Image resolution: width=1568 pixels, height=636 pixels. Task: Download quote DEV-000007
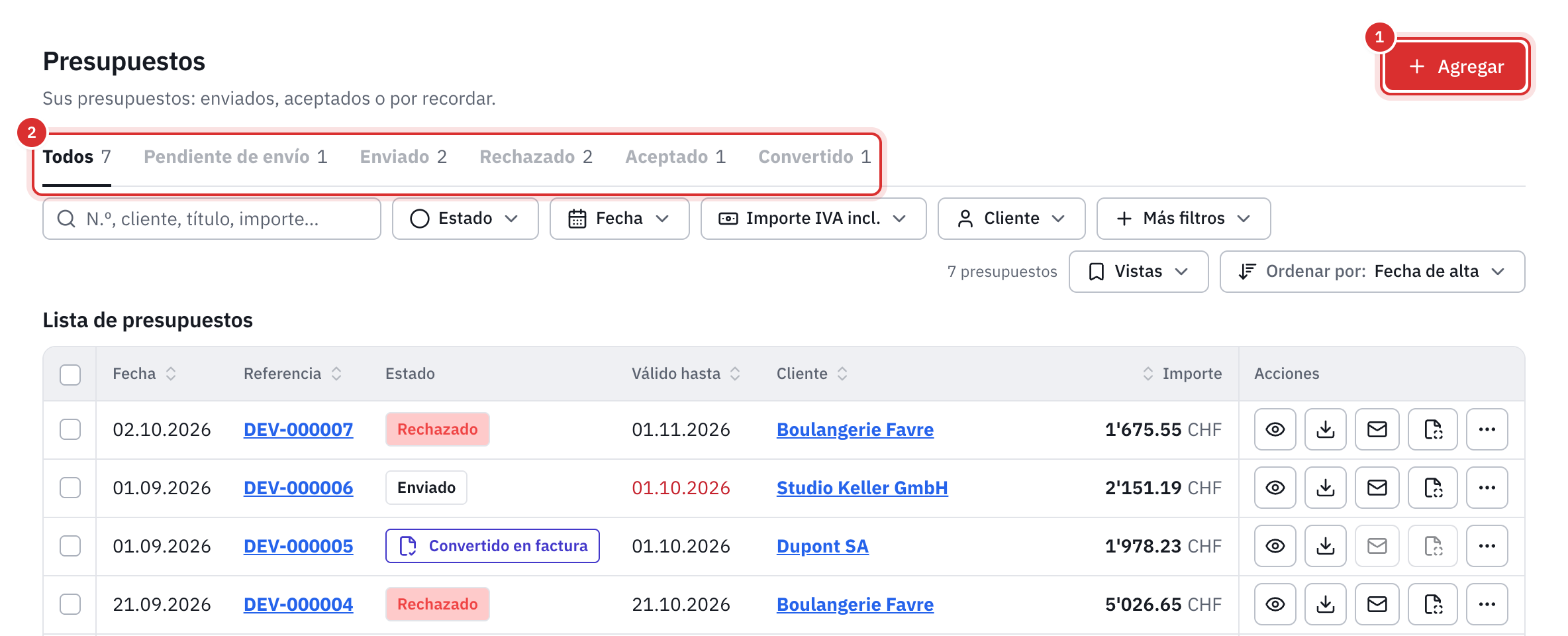pos(1325,429)
